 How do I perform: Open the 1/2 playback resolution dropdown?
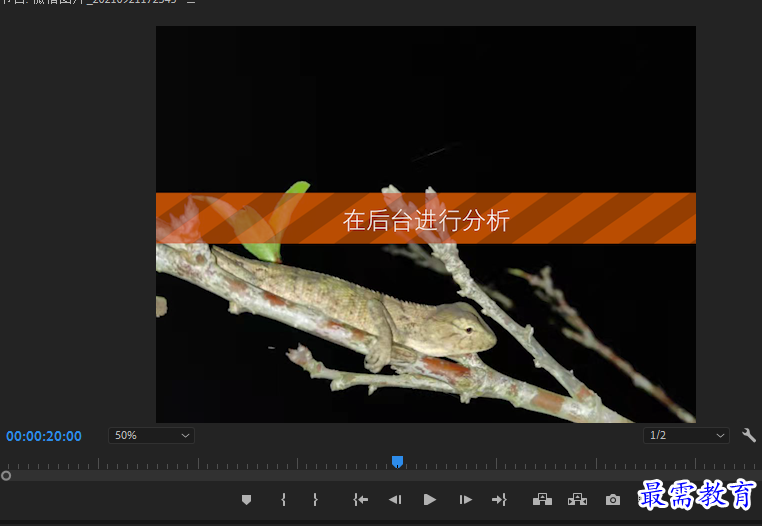coord(686,435)
